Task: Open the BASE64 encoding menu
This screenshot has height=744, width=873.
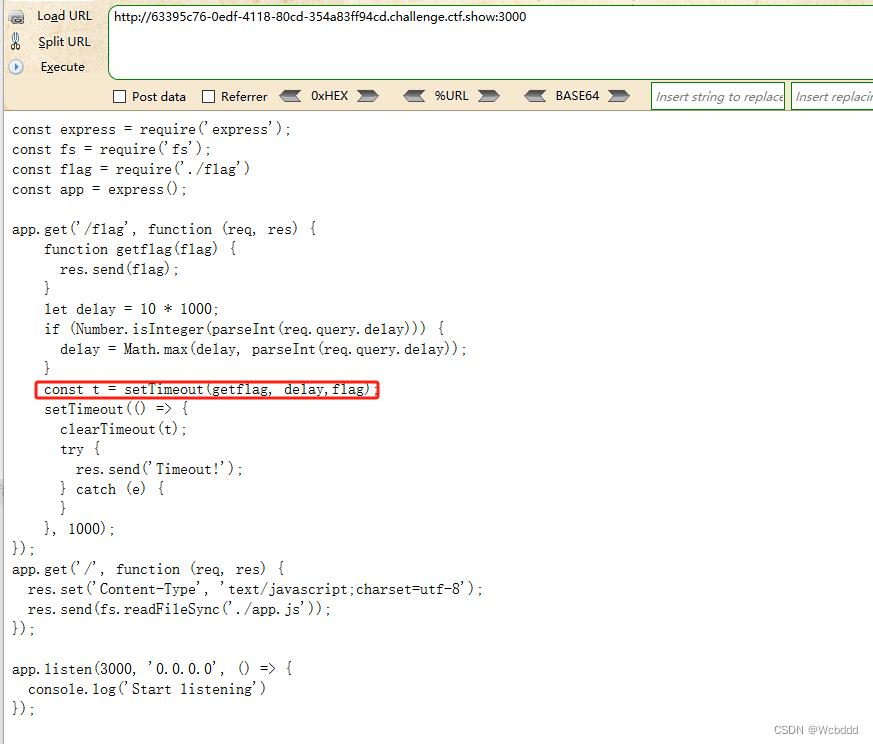Action: coord(577,96)
